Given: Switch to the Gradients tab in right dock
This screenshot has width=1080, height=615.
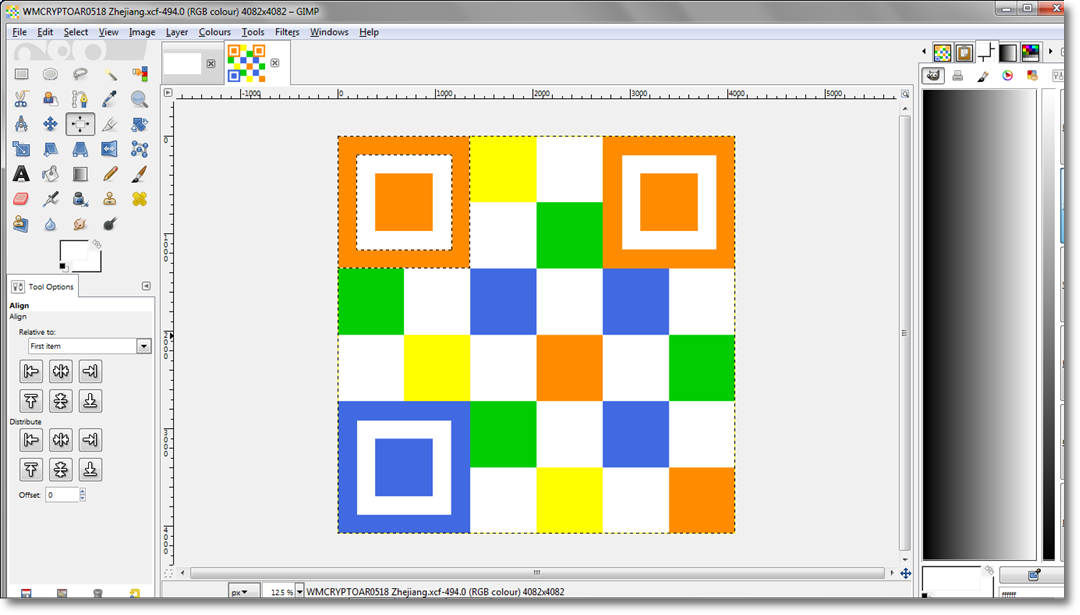Looking at the screenshot, I should (x=1008, y=52).
